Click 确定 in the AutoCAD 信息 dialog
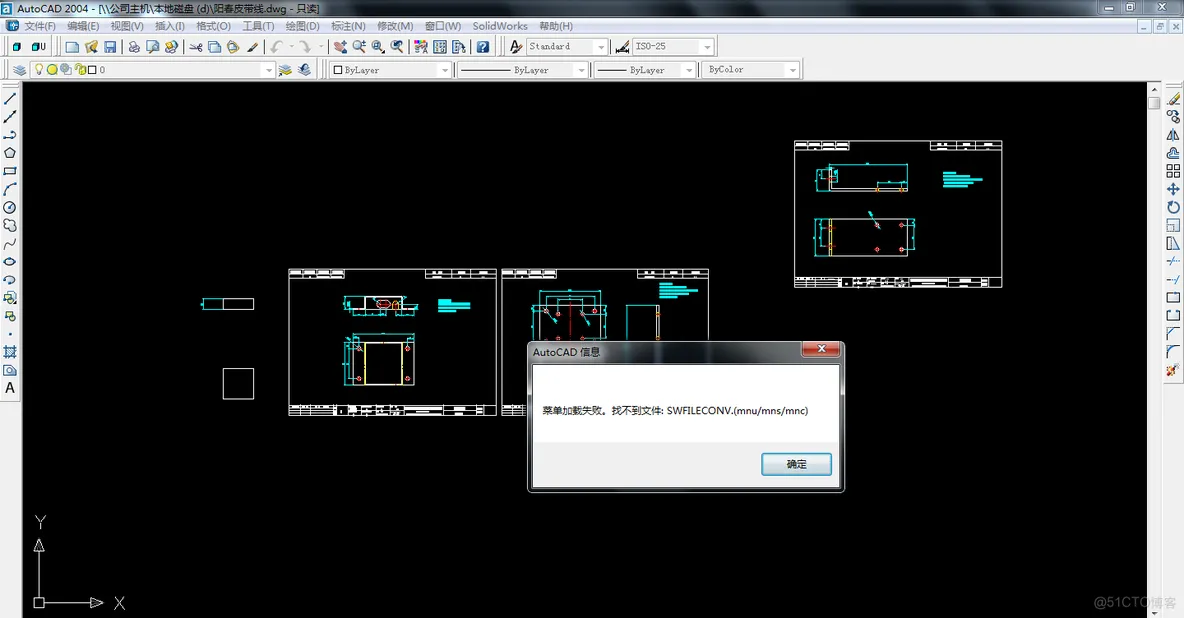Viewport: 1184px width, 618px height. point(797,464)
